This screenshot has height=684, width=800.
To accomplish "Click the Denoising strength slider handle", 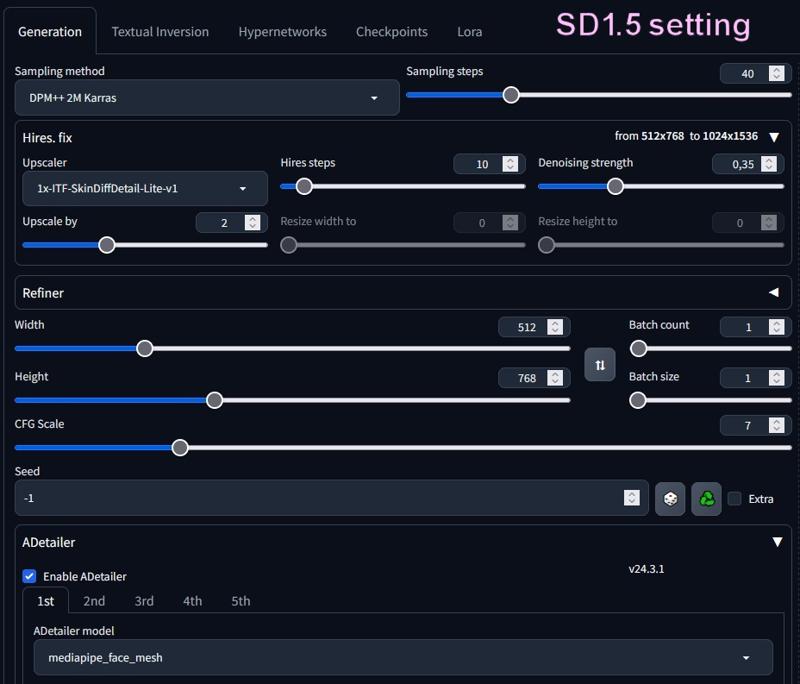I will click(616, 186).
